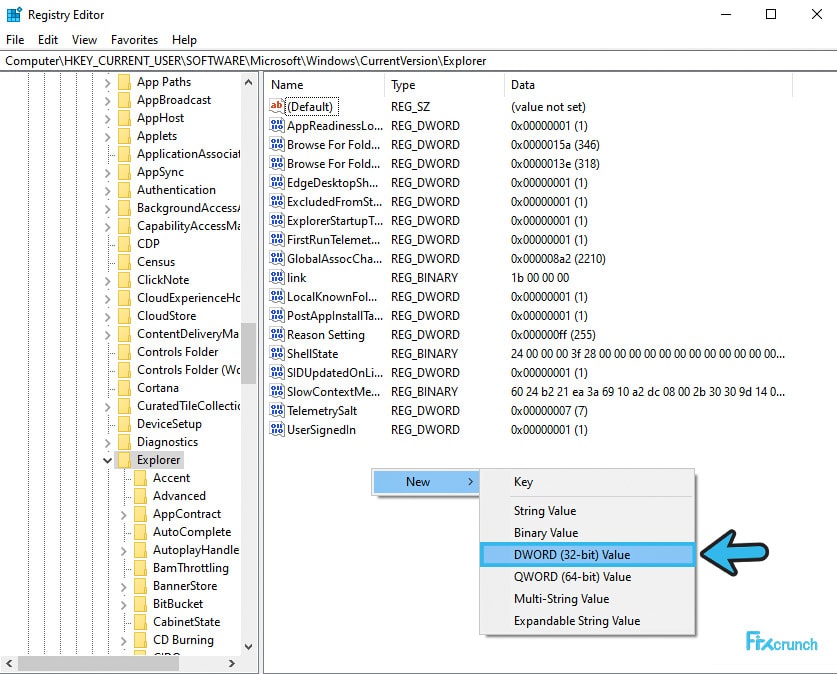
Task: Click the (Default) string value icon
Action: (x=277, y=106)
